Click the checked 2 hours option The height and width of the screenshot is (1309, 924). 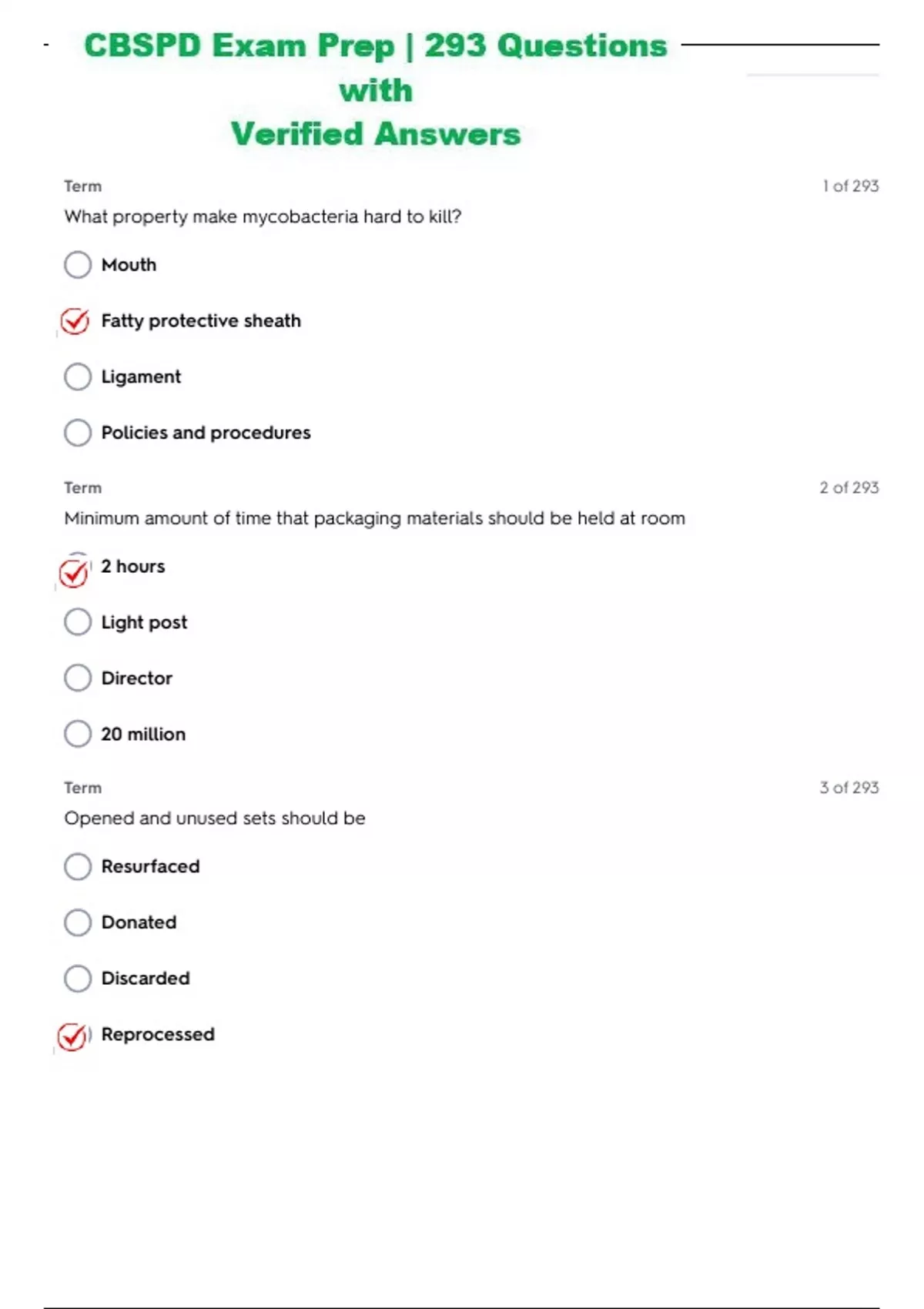click(75, 572)
